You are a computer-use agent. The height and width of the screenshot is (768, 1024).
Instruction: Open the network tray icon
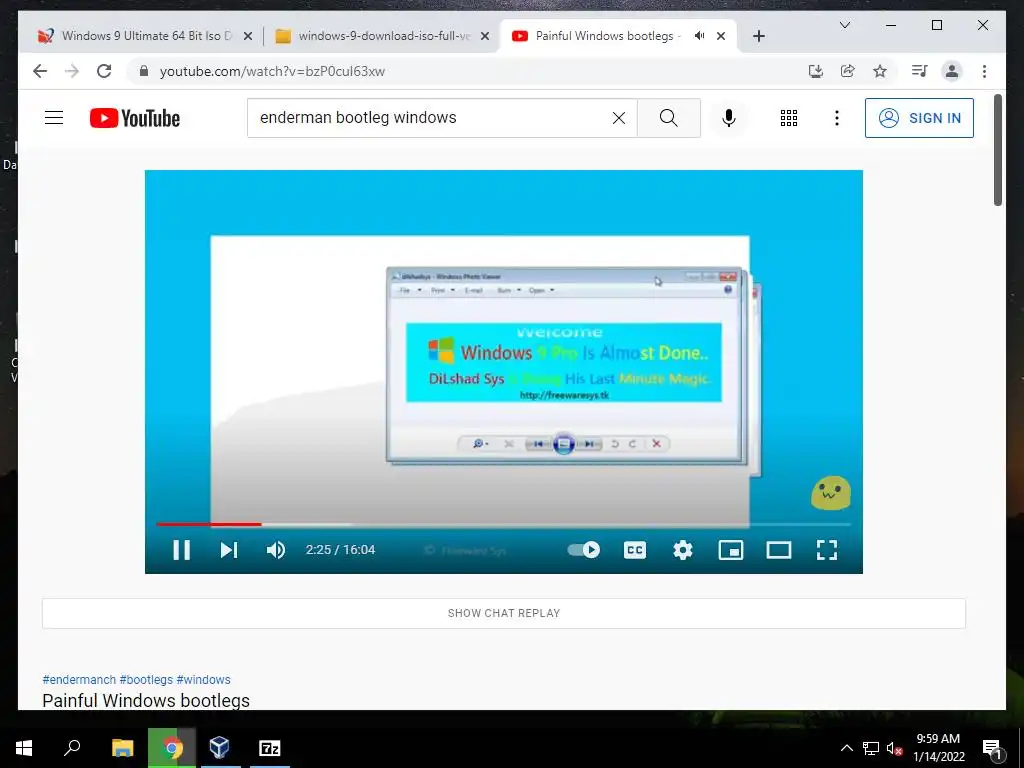(x=871, y=748)
